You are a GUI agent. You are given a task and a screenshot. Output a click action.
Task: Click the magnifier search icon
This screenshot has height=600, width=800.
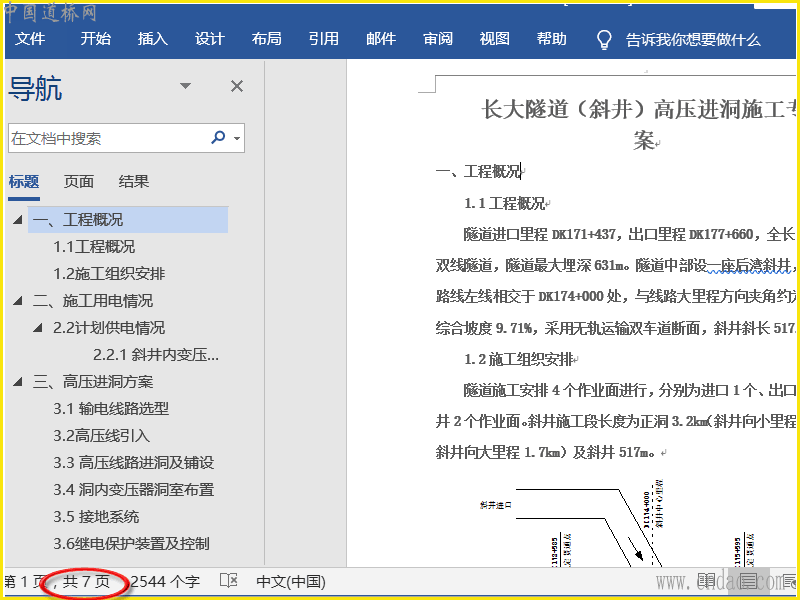[218, 137]
